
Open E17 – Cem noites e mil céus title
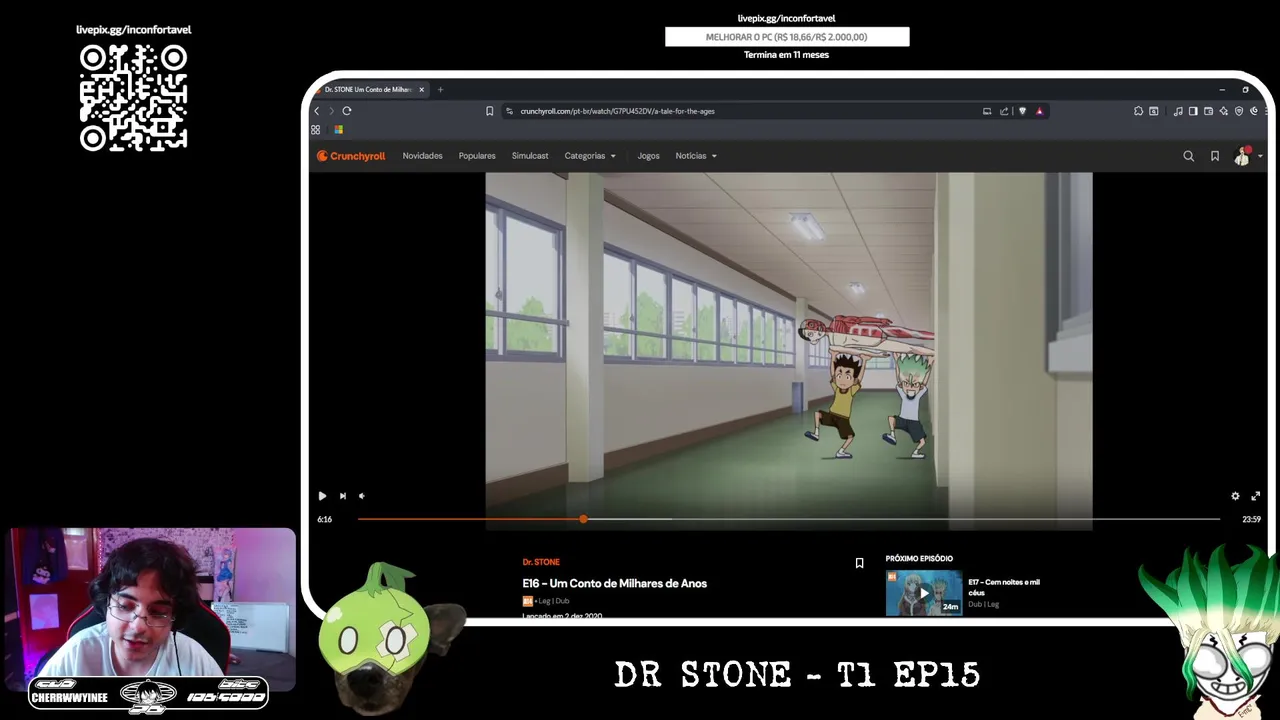tap(1004, 587)
